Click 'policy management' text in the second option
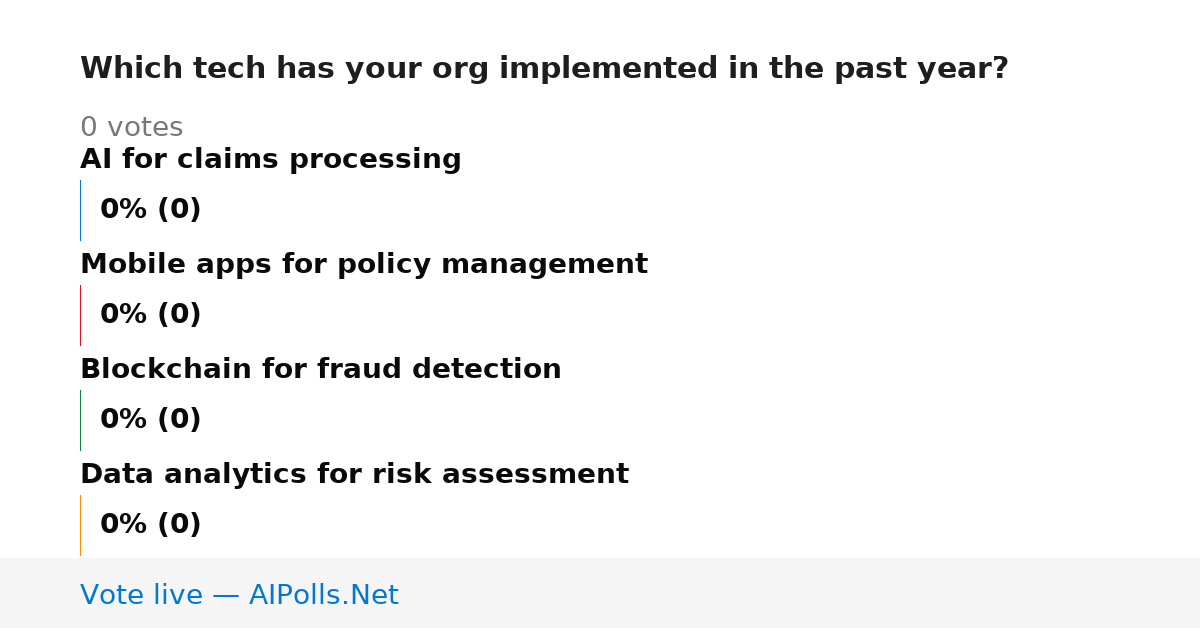This screenshot has width=1200, height=628. click(x=492, y=265)
